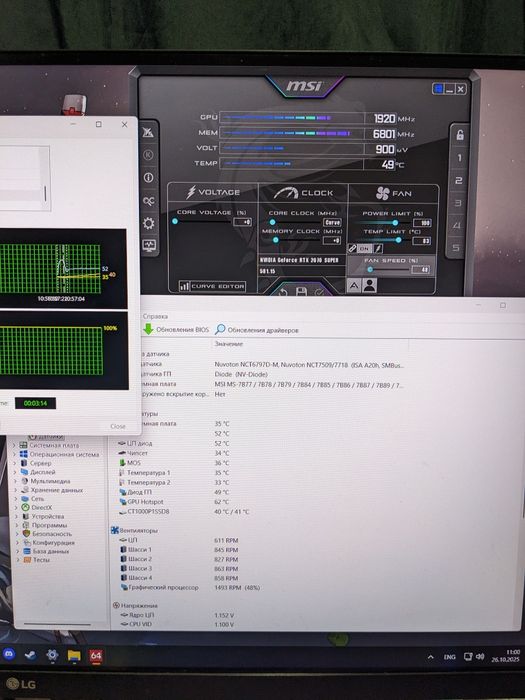Toggle link icon for power and temp limit
Image resolution: width=525 pixels, height=700 pixels.
click(x=352, y=248)
